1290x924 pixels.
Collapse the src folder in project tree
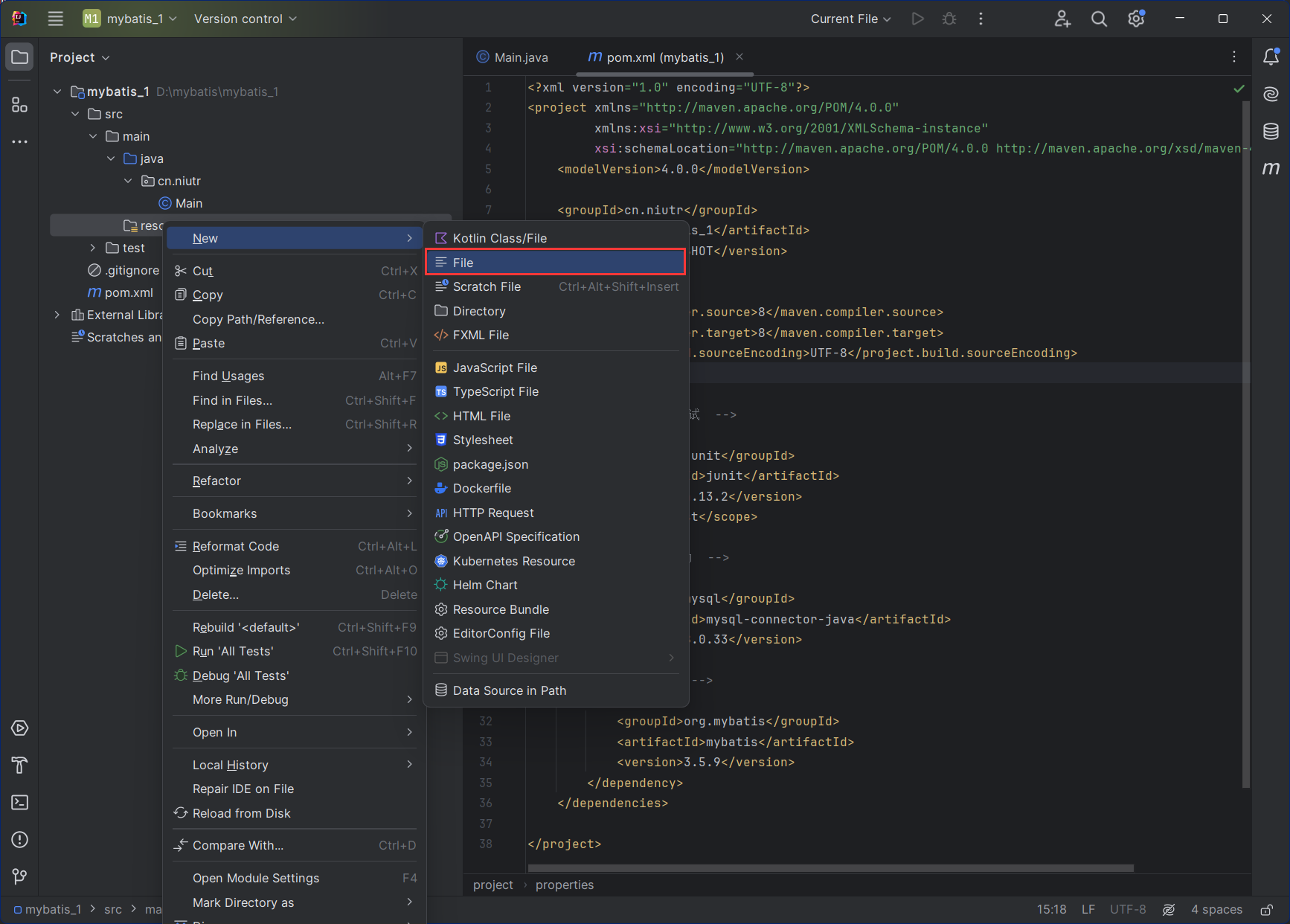click(x=75, y=114)
